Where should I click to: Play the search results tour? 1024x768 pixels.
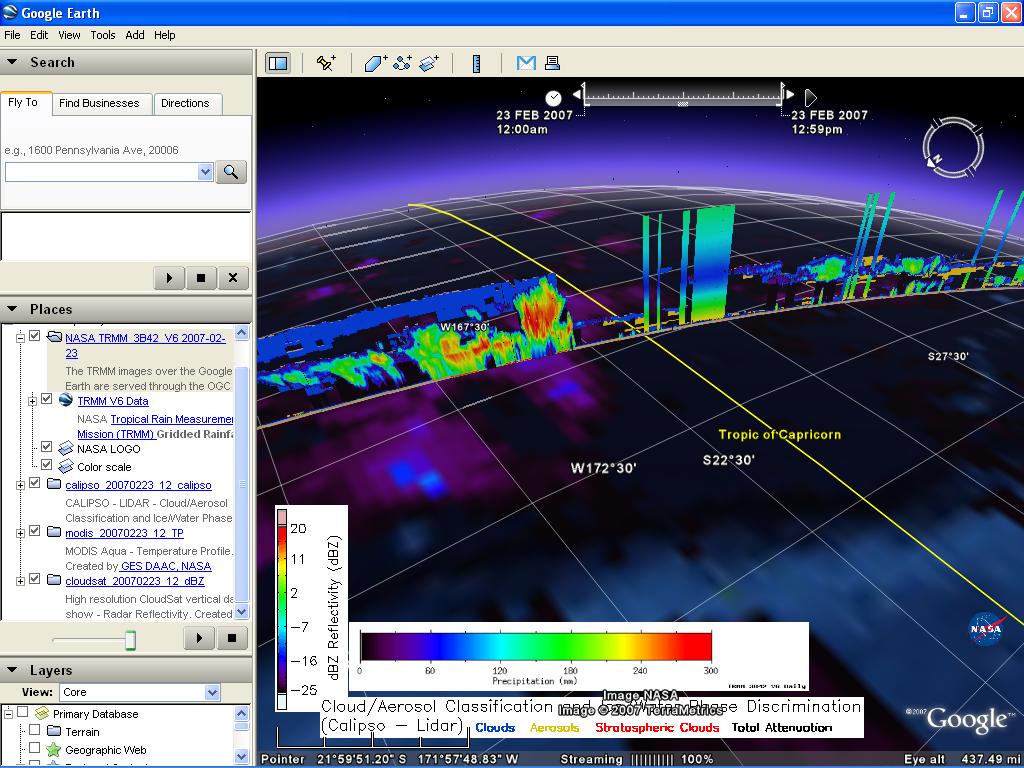click(170, 278)
